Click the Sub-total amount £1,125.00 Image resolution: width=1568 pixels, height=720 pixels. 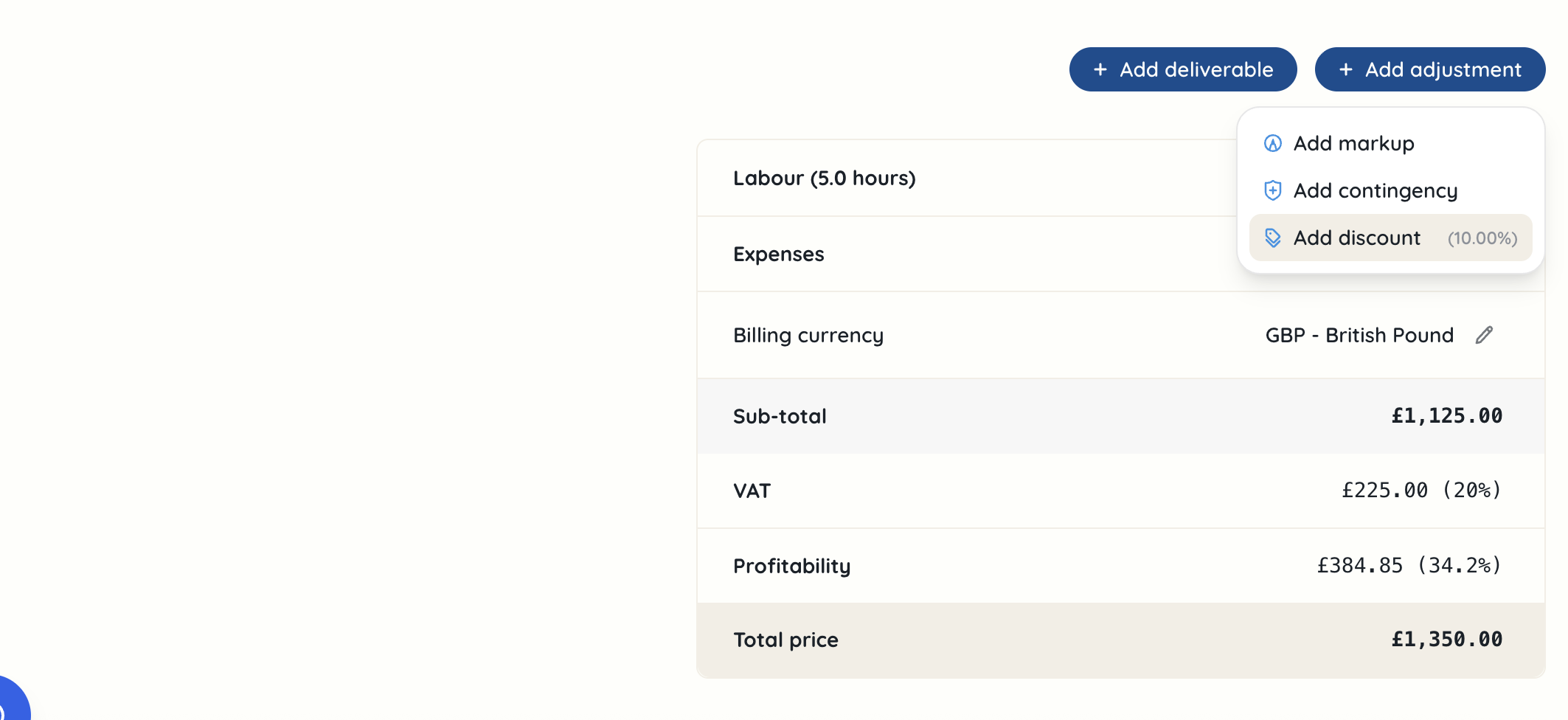click(x=1445, y=415)
